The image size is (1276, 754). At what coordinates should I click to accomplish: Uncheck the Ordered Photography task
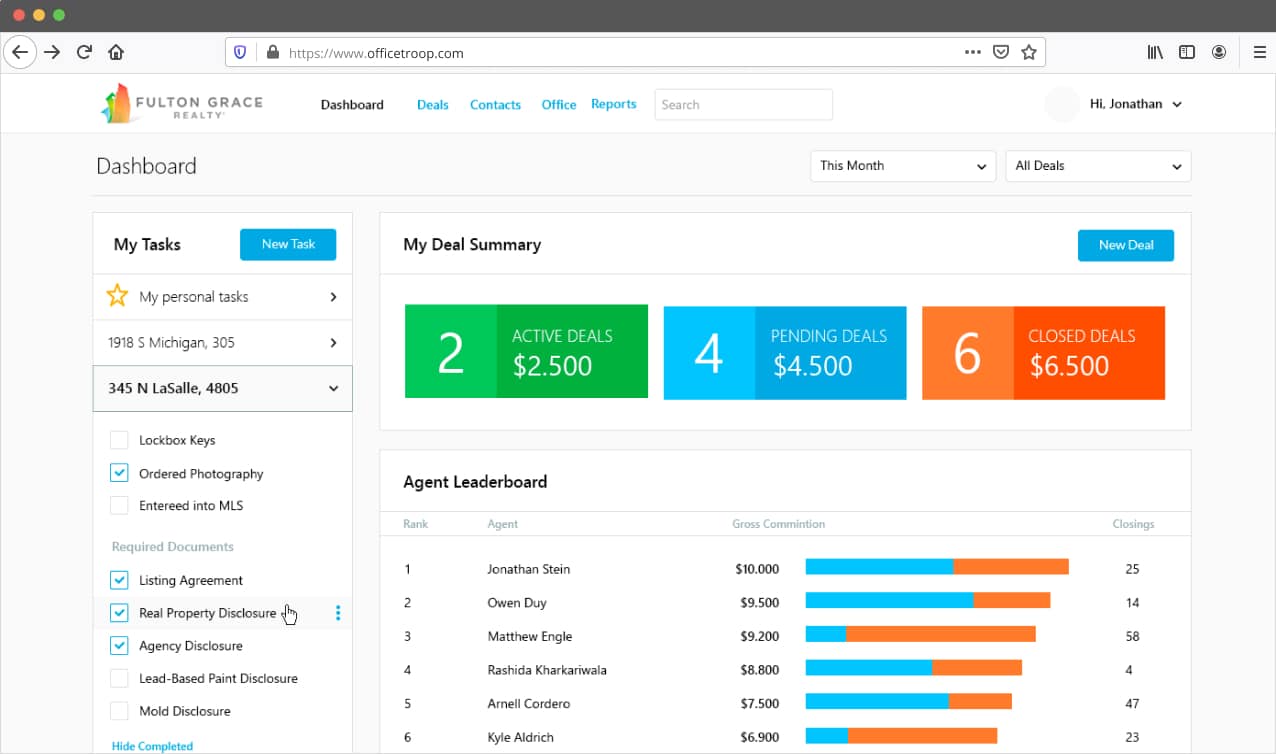(x=119, y=473)
